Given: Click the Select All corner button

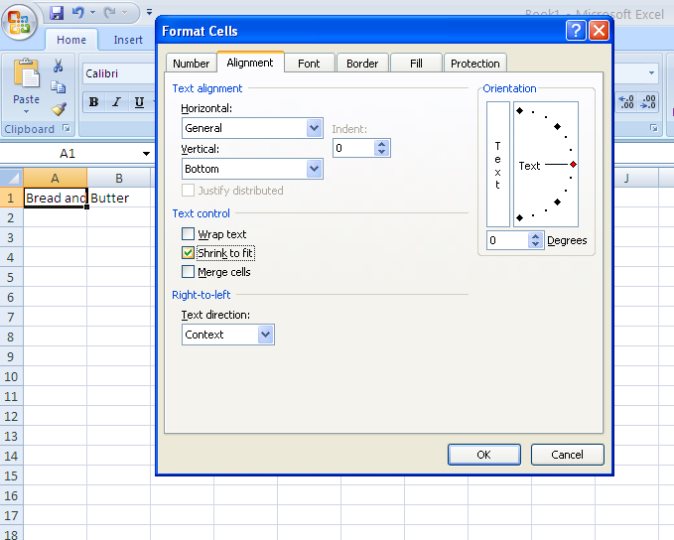Looking at the screenshot, I should tap(12, 178).
